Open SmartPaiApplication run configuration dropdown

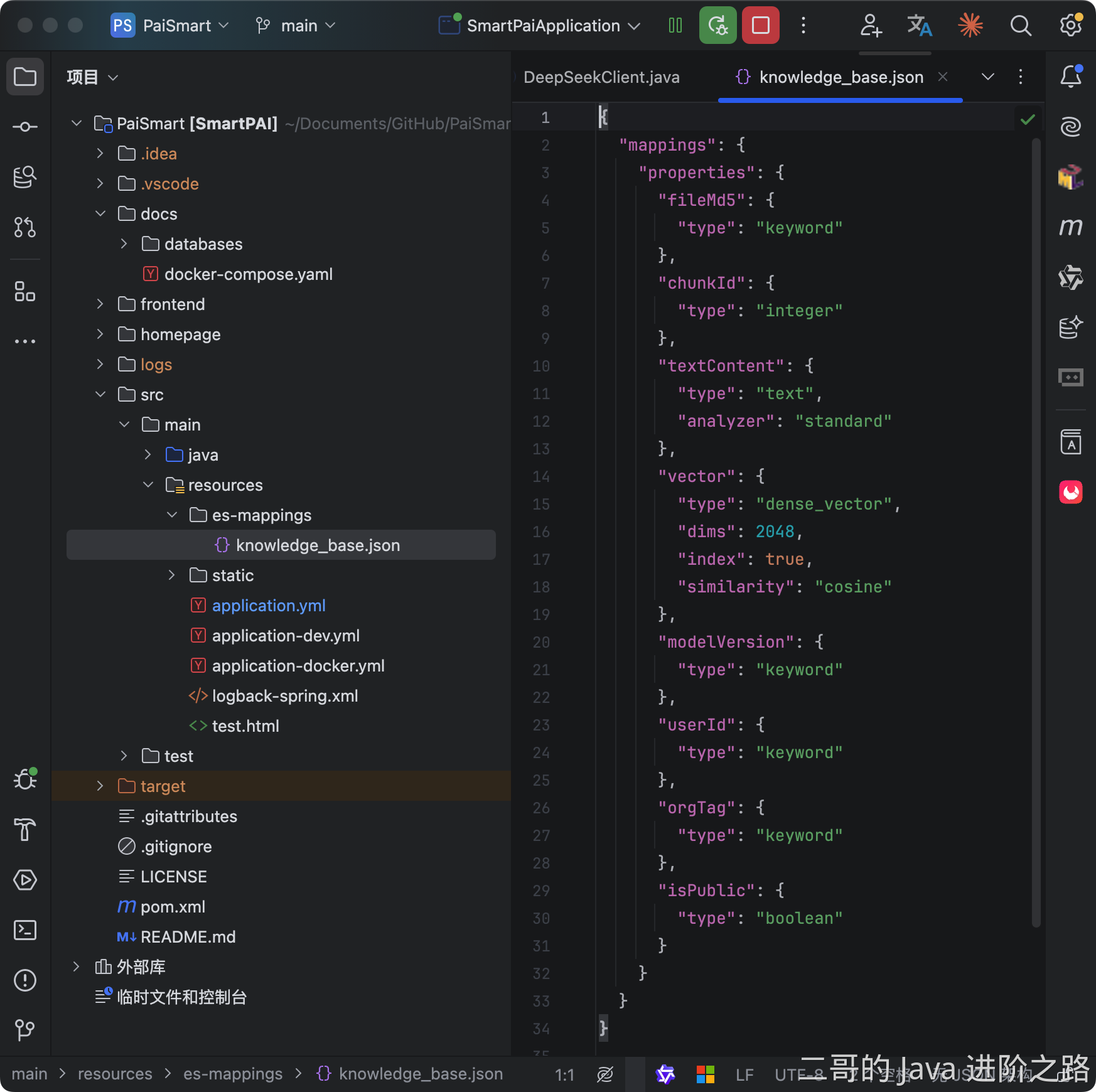(540, 26)
